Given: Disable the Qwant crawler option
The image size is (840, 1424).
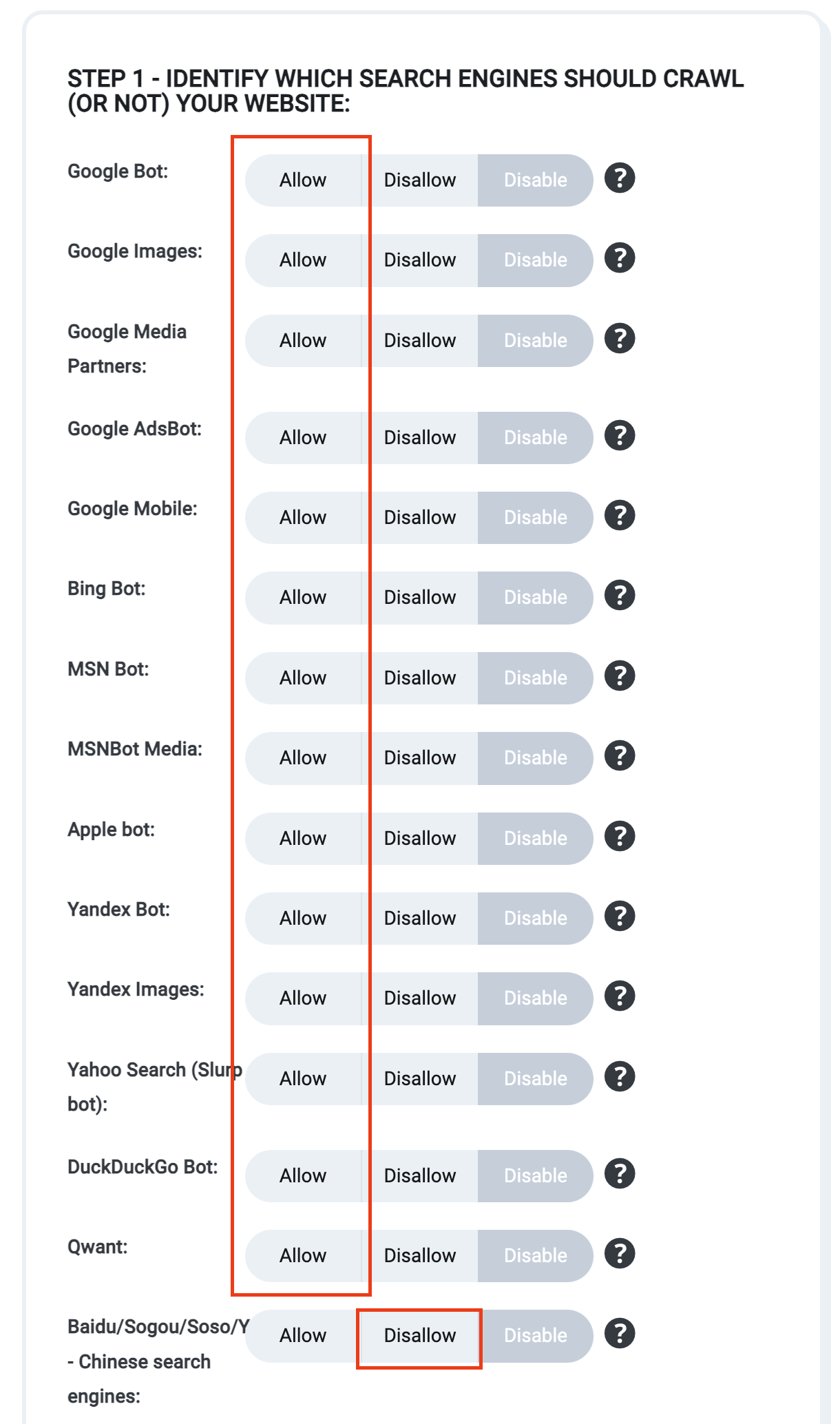Looking at the screenshot, I should click(x=536, y=1256).
